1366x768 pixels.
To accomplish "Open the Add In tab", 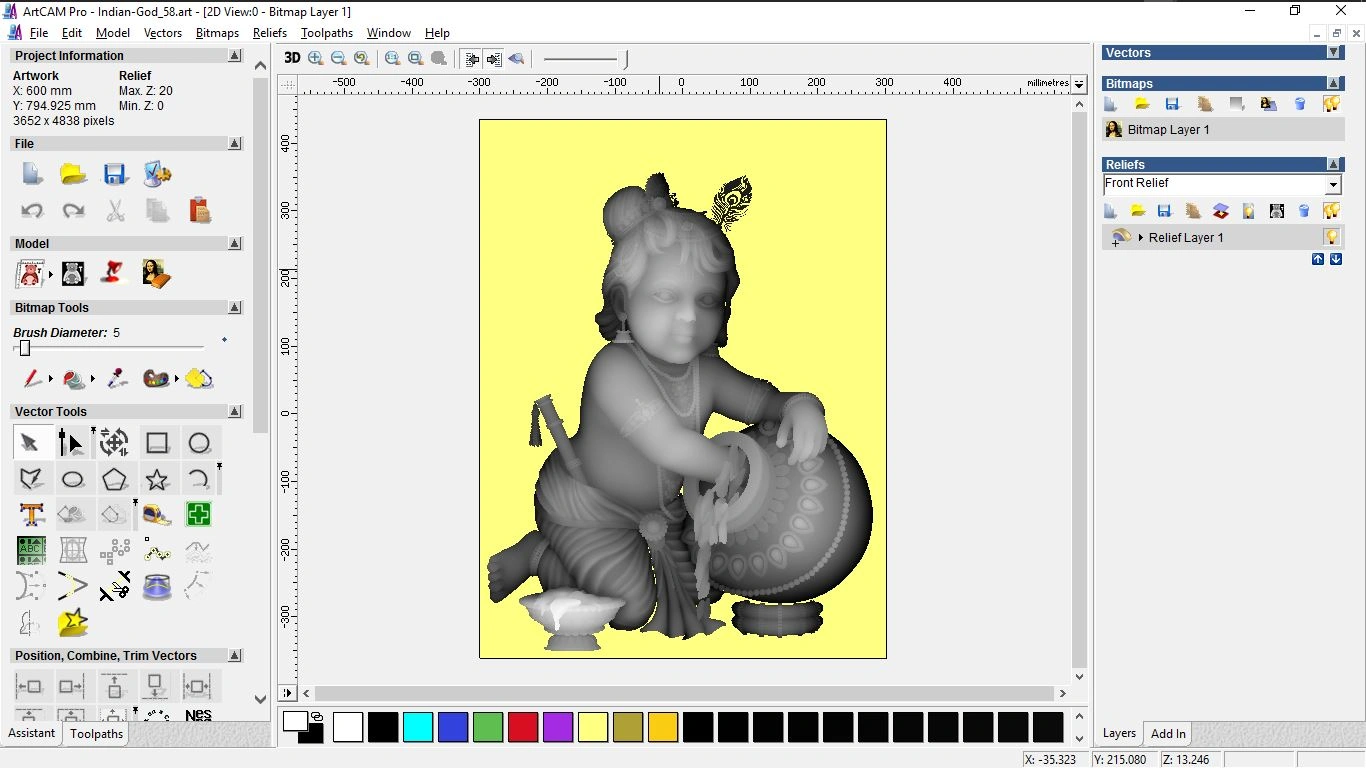I will [x=1168, y=734].
